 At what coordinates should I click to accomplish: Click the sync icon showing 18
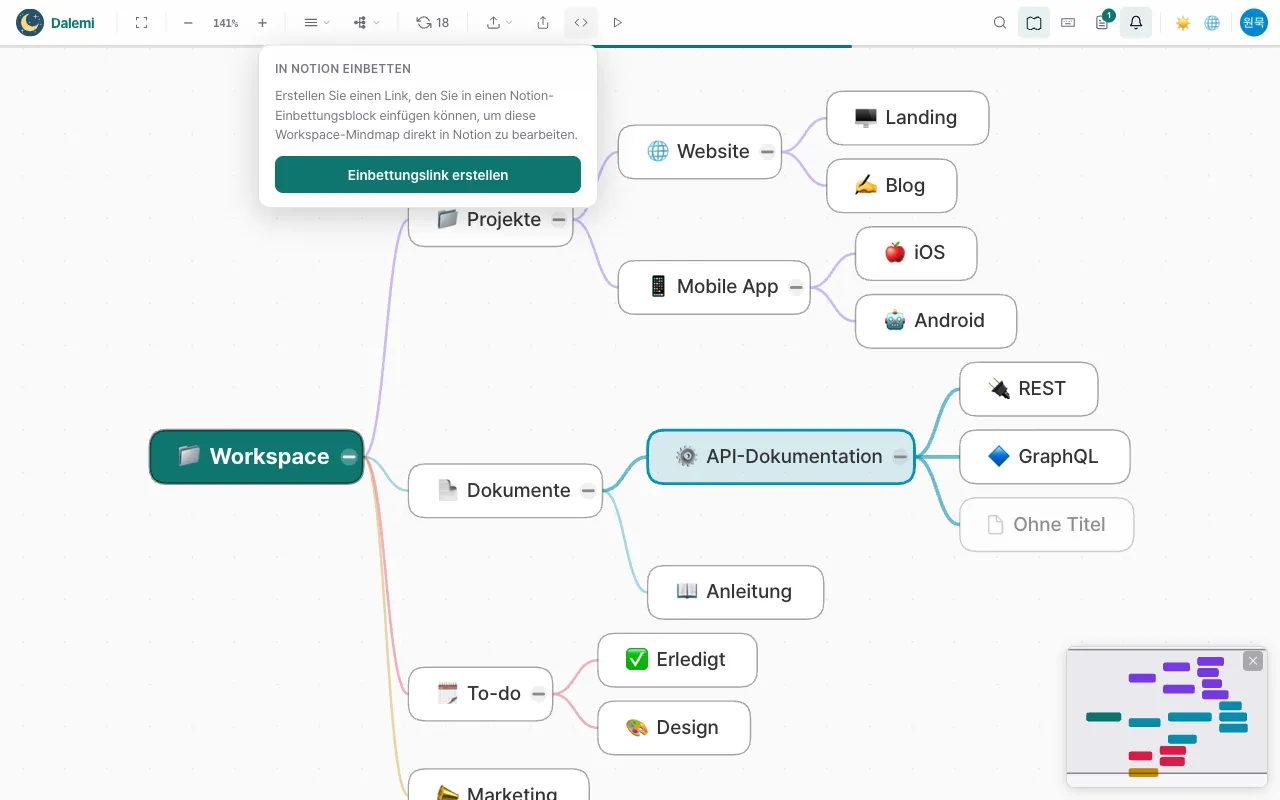(x=433, y=22)
